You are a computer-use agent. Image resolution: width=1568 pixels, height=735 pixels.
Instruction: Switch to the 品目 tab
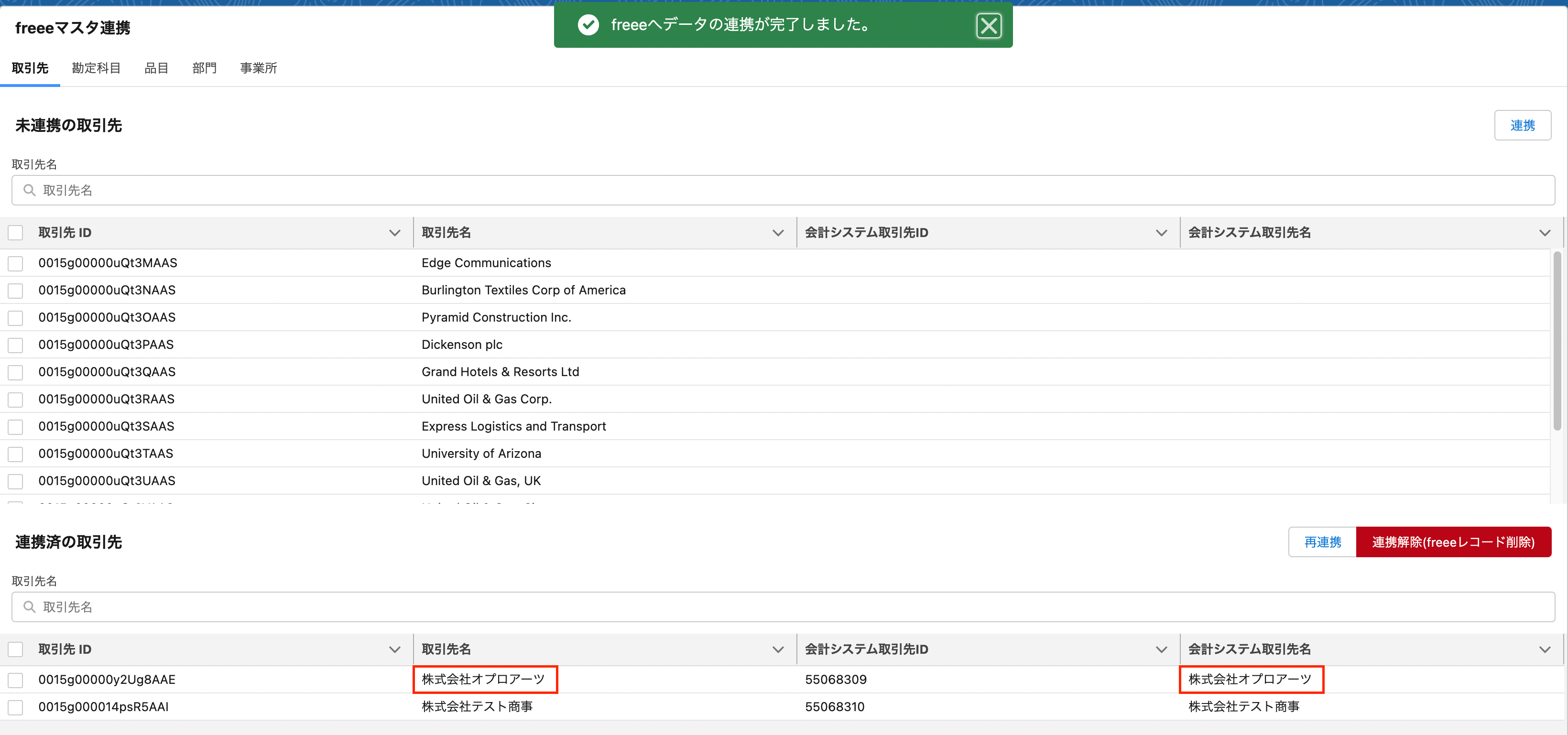pos(156,68)
